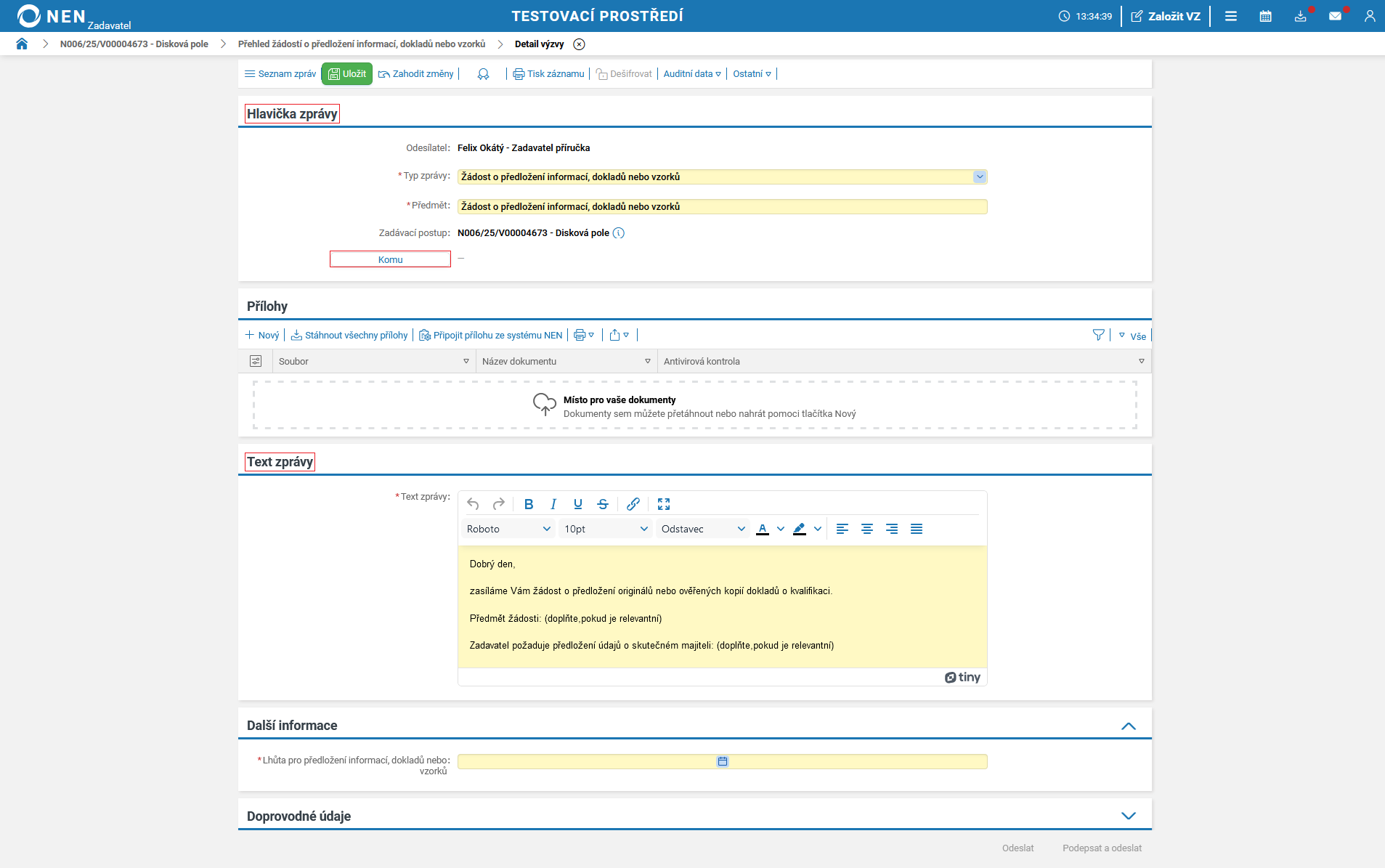Open the calendar icon in top bar
Image resolution: width=1385 pixels, height=868 pixels.
coord(1265,16)
